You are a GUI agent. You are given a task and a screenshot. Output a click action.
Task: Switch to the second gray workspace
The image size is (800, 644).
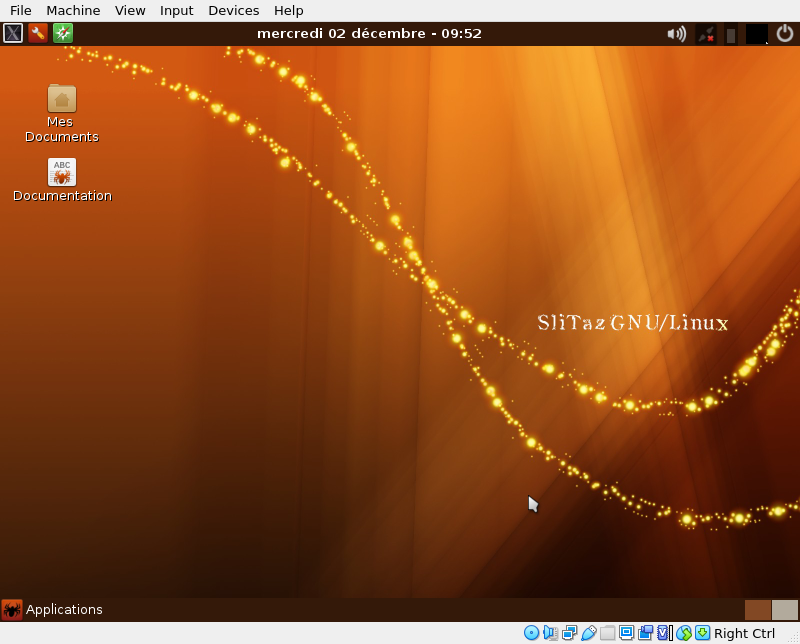[x=785, y=610]
